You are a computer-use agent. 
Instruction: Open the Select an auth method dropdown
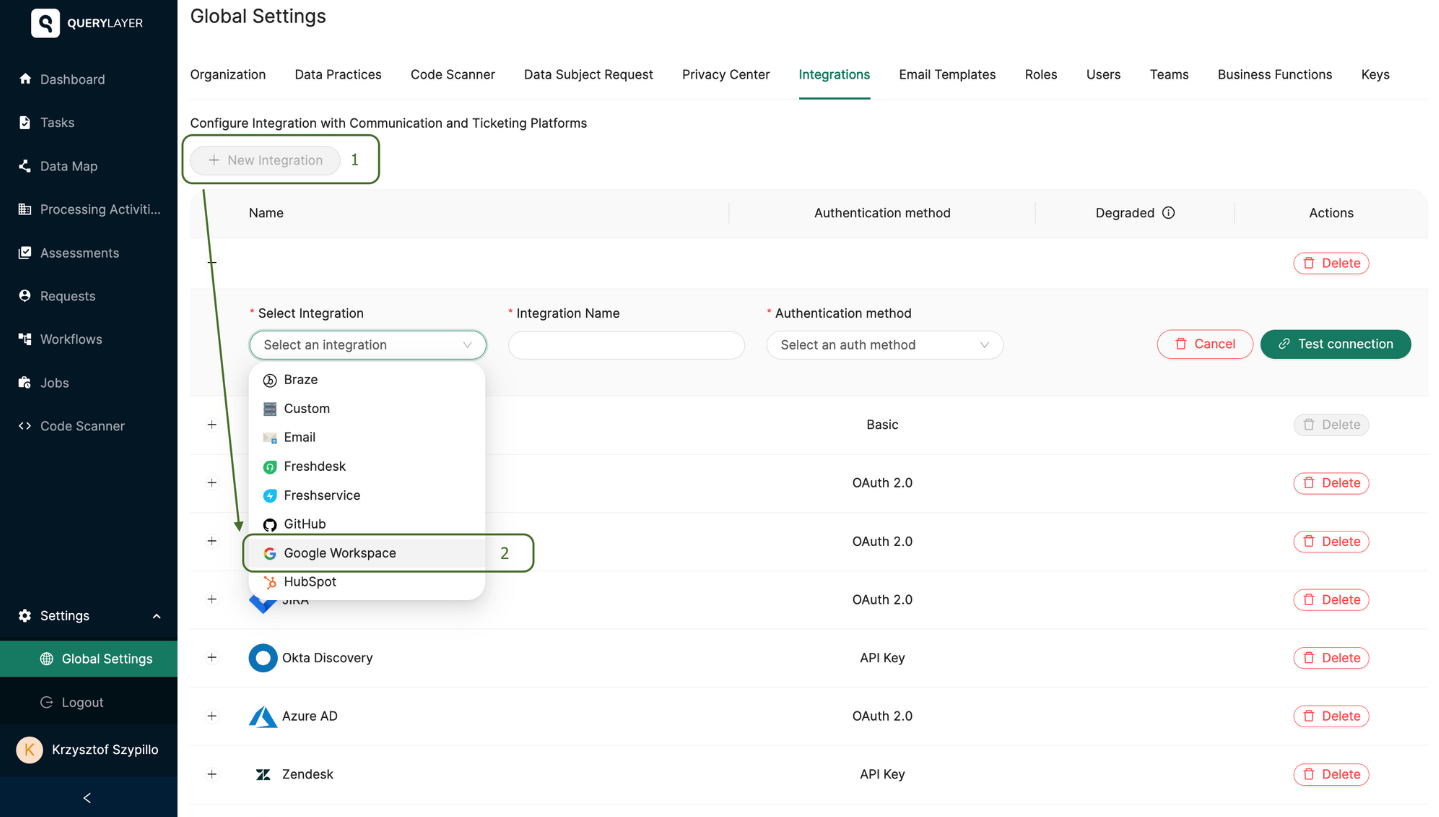click(884, 344)
